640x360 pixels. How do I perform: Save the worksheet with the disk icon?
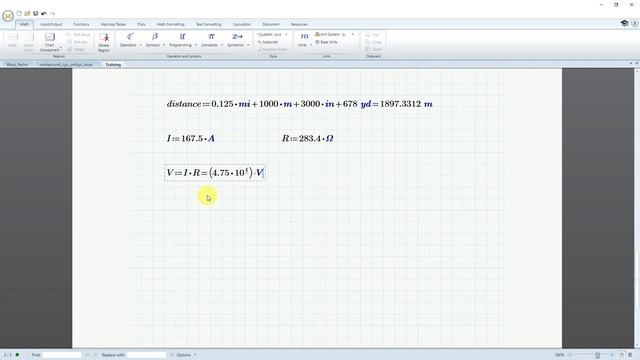pos(36,13)
